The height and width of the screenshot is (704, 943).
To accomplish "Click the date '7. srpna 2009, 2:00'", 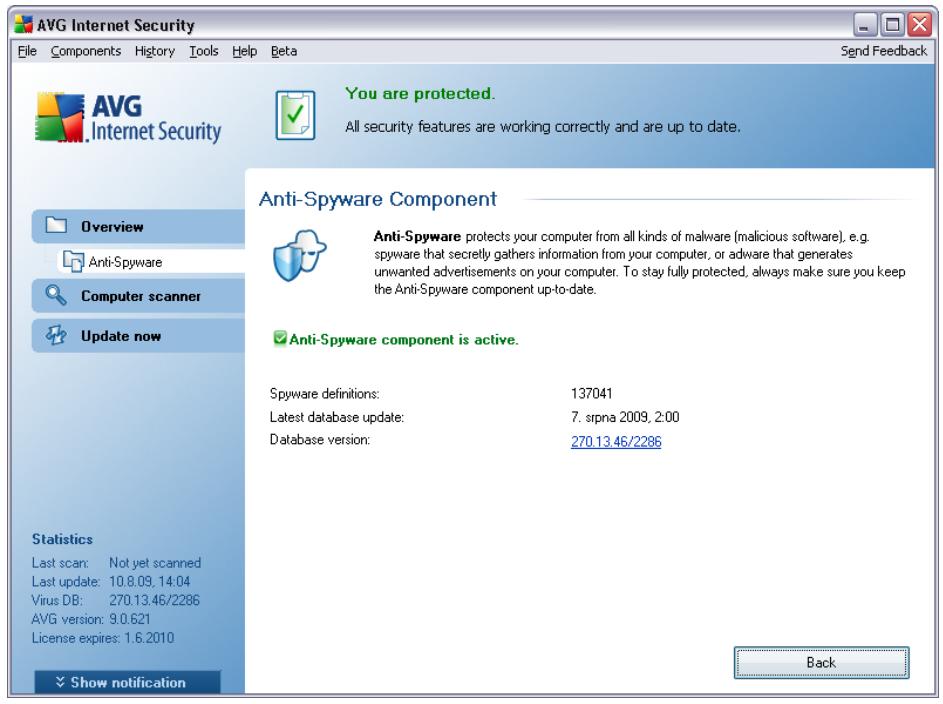I will 625,417.
